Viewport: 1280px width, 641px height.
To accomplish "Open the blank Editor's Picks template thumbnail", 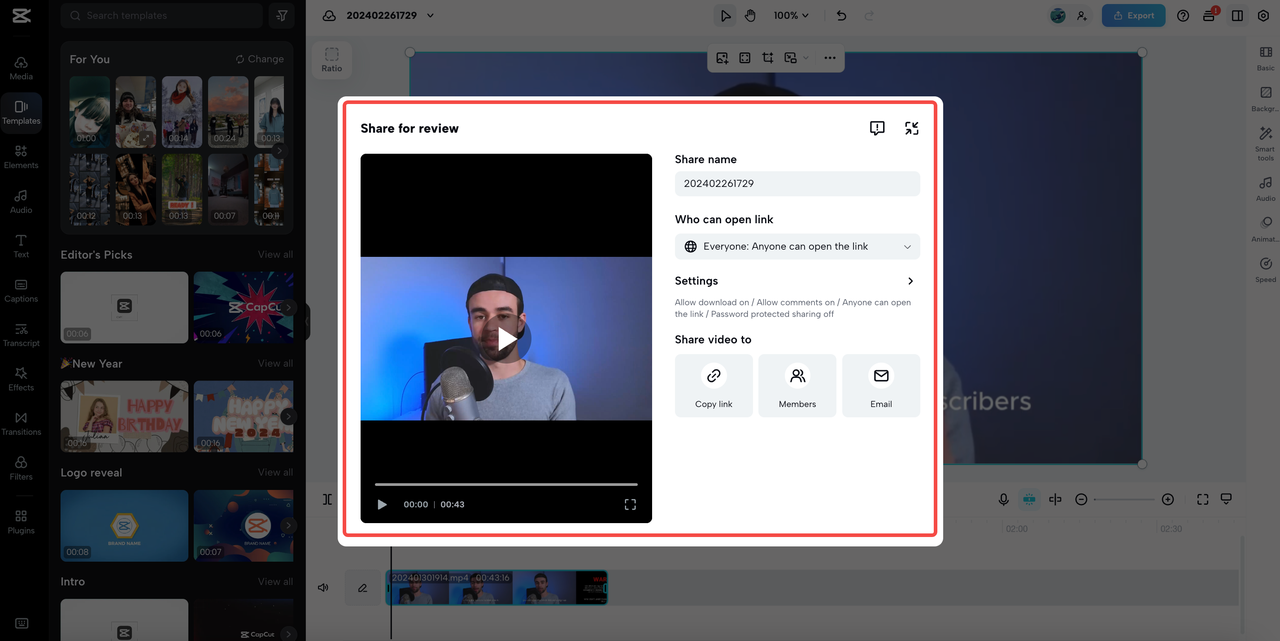I will pyautogui.click(x=124, y=307).
